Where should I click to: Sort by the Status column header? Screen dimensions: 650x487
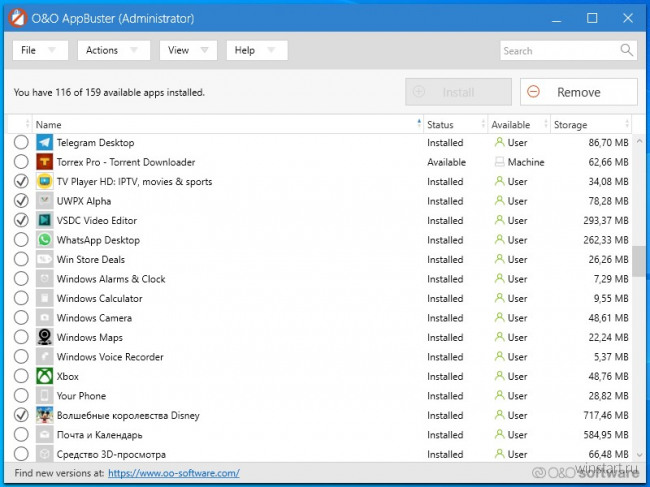pyautogui.click(x=456, y=124)
